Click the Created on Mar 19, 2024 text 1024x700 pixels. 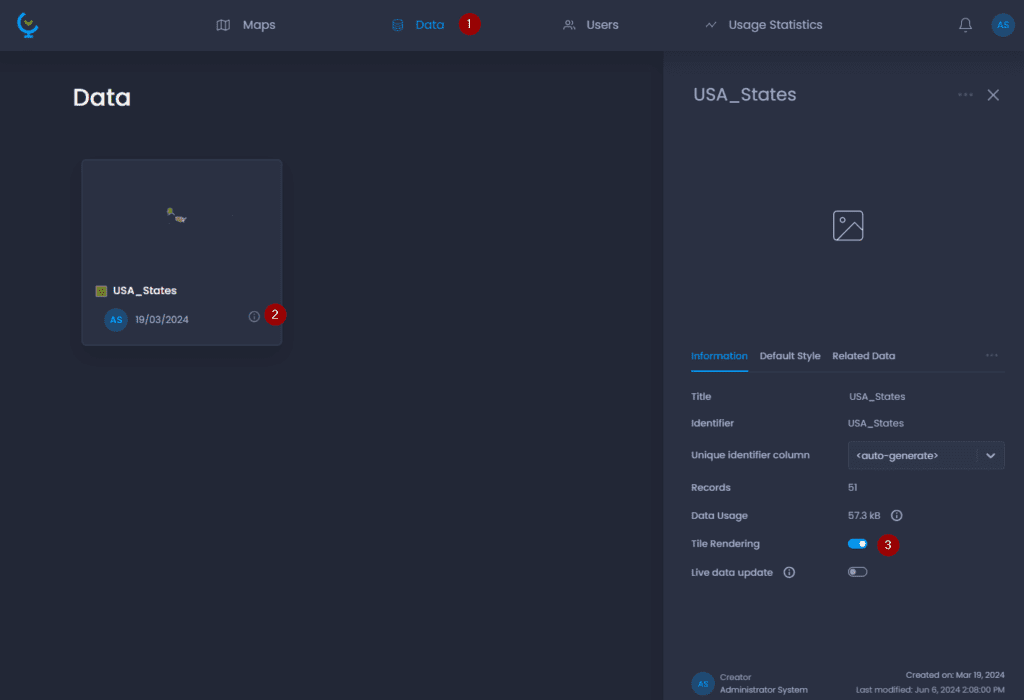[955, 675]
